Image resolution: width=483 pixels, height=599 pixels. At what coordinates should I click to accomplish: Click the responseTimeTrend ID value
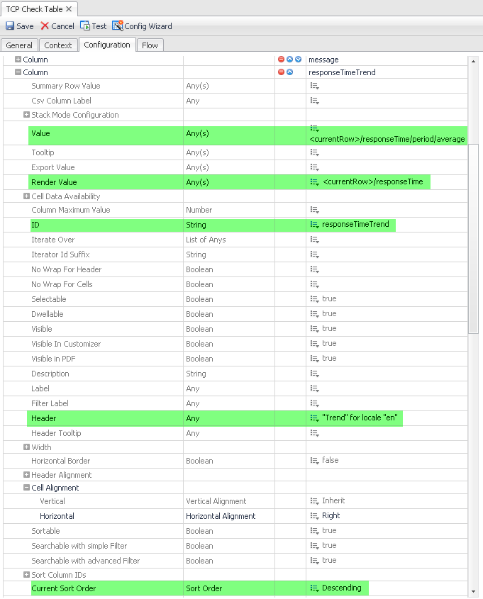355,224
